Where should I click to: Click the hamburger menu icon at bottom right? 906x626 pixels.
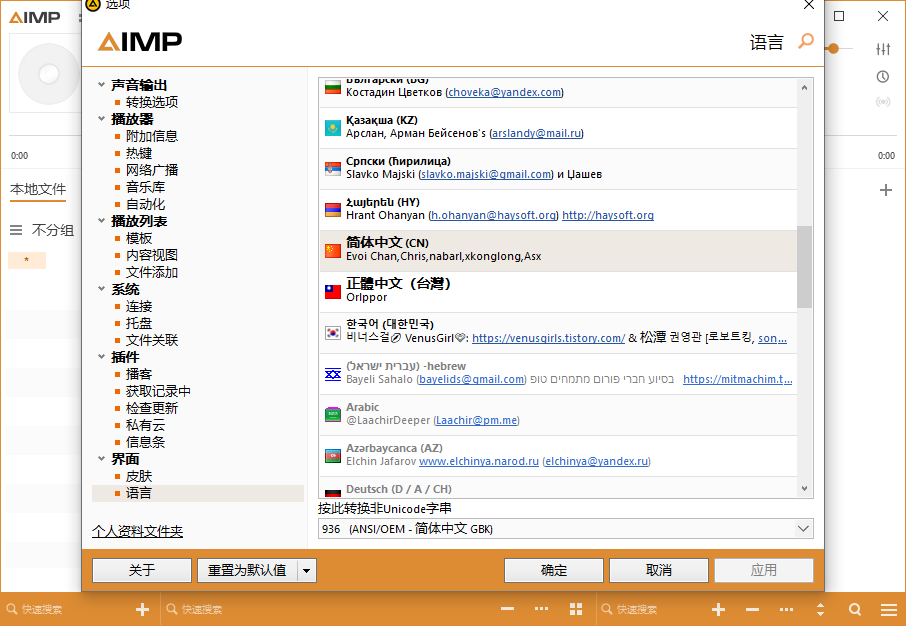point(889,609)
